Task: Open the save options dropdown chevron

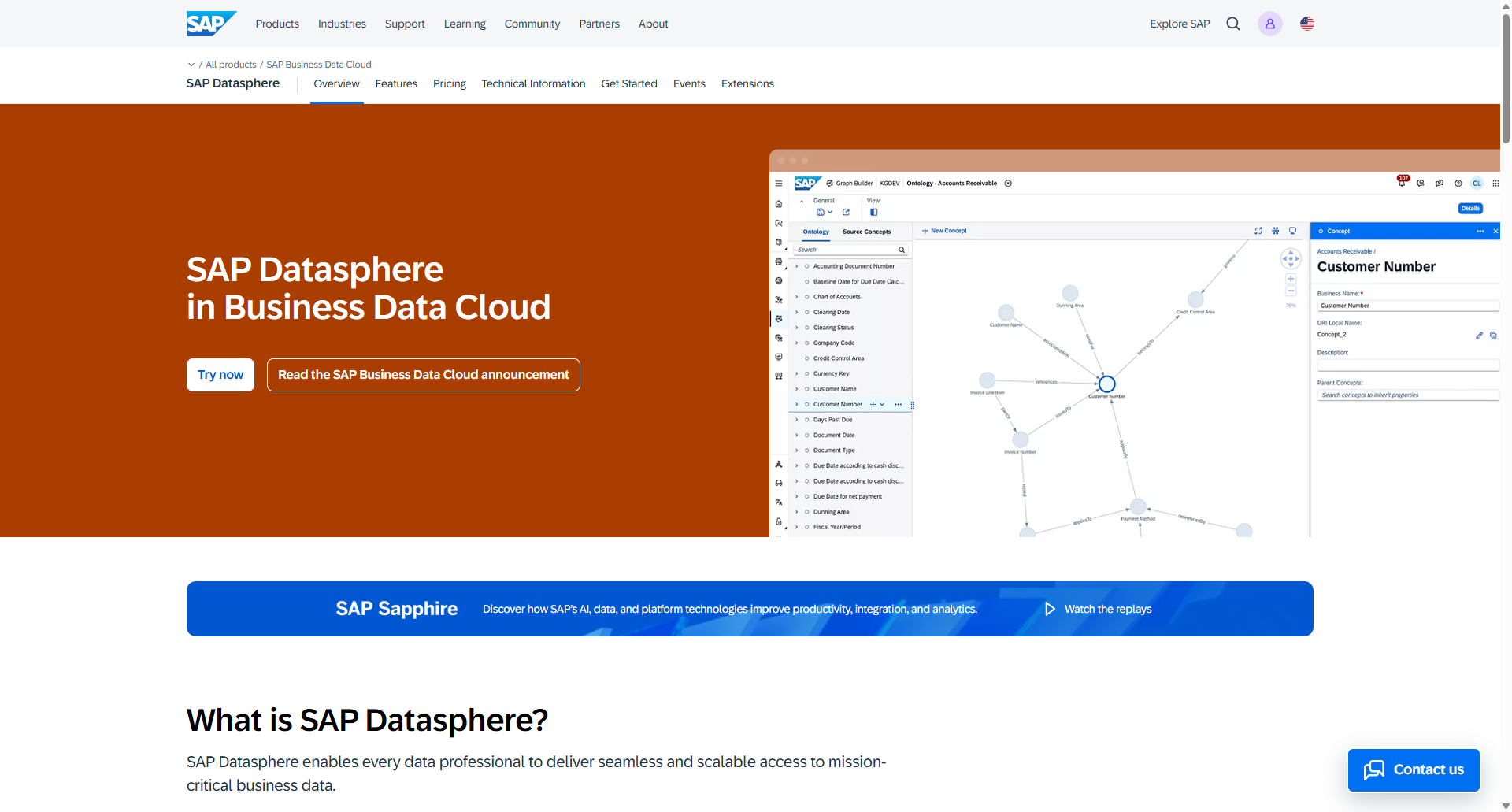Action: click(x=830, y=212)
